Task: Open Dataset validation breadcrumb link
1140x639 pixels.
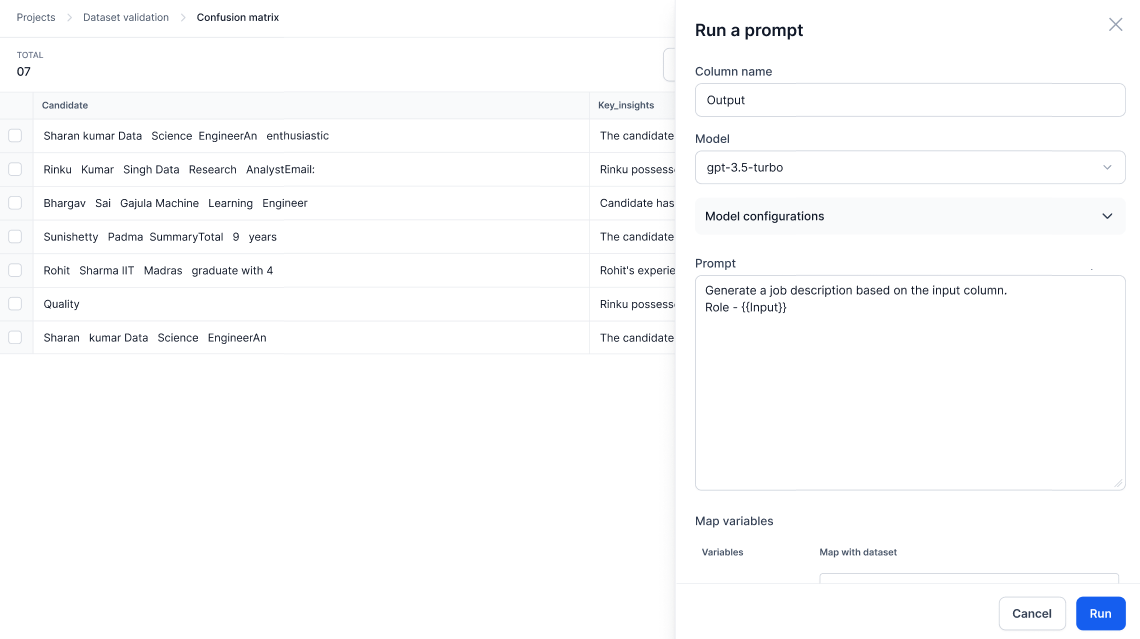Action: 126,17
